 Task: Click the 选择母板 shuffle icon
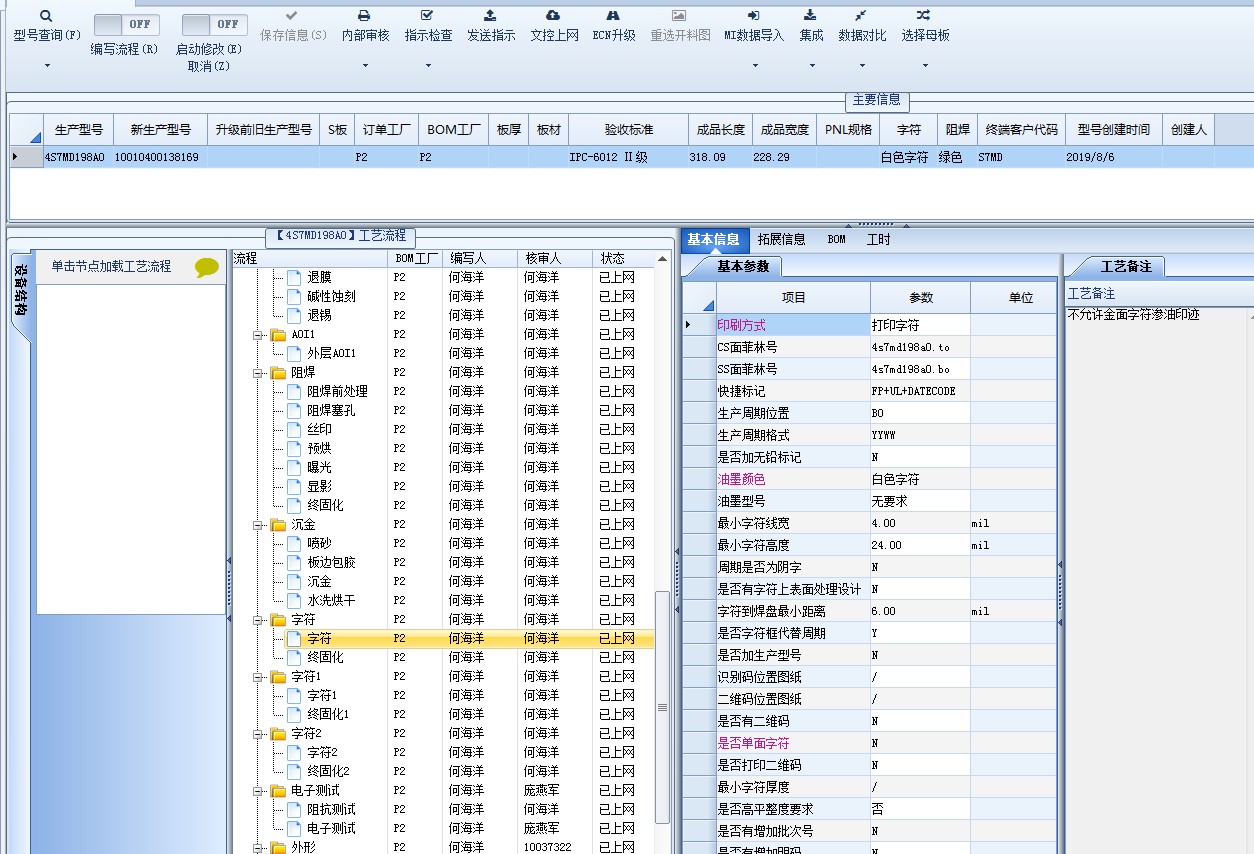[924, 16]
